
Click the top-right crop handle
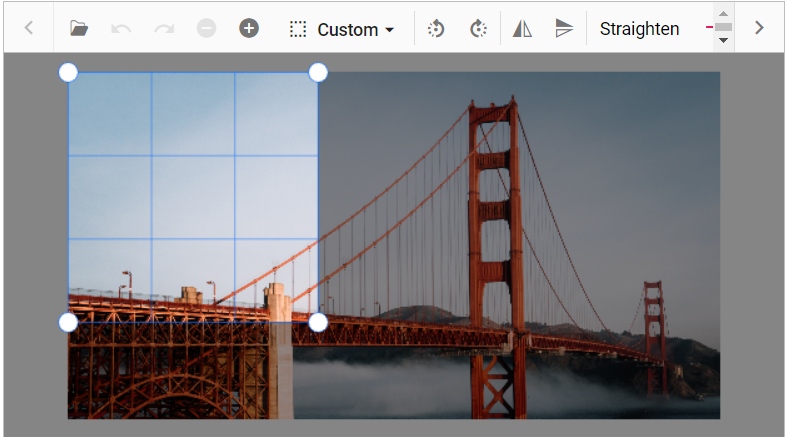(318, 72)
